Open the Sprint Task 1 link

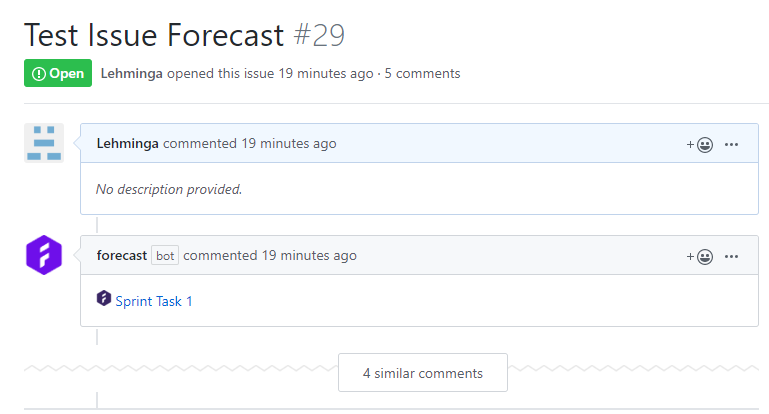154,301
